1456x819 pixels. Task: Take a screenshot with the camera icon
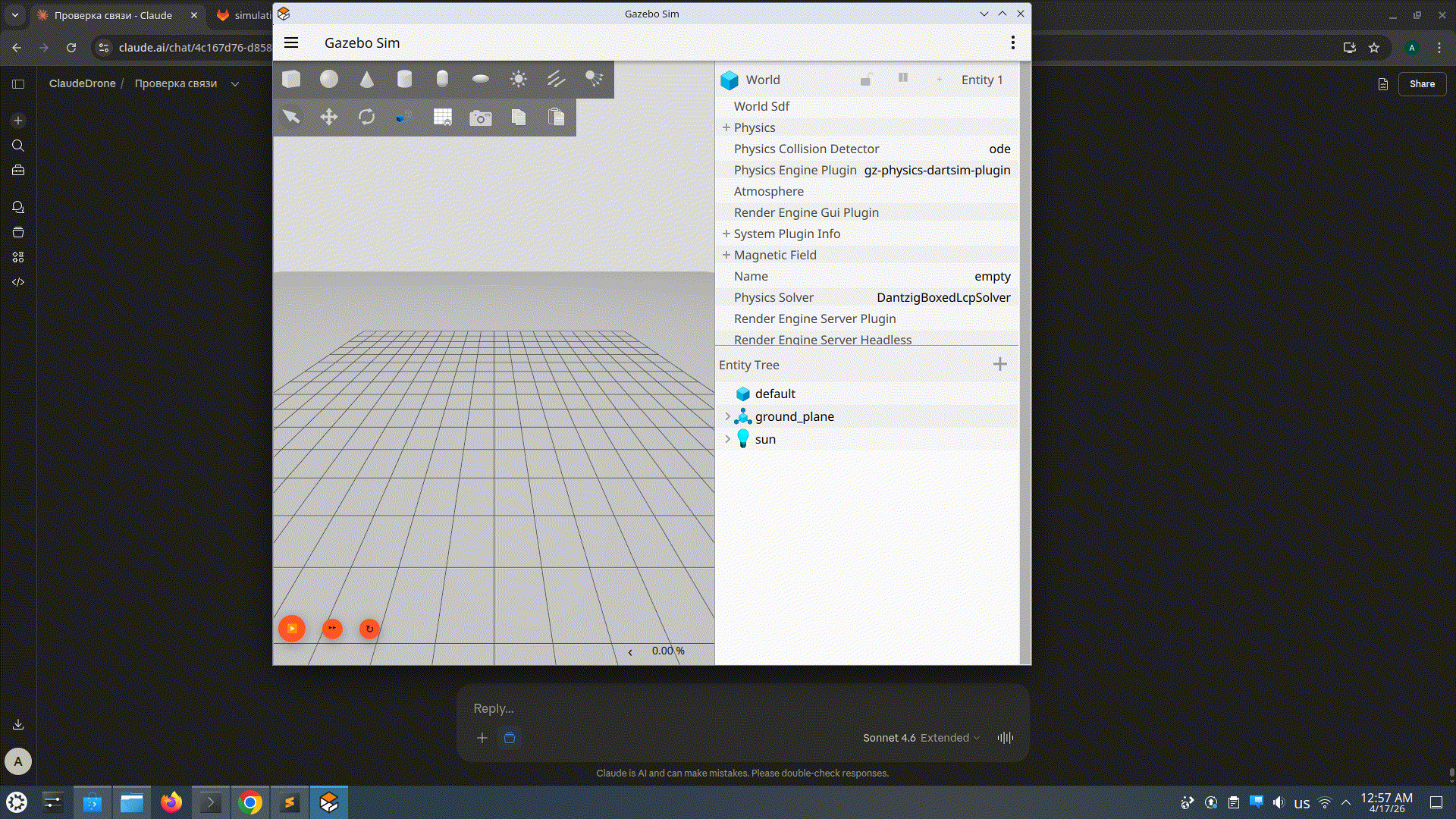tap(481, 118)
